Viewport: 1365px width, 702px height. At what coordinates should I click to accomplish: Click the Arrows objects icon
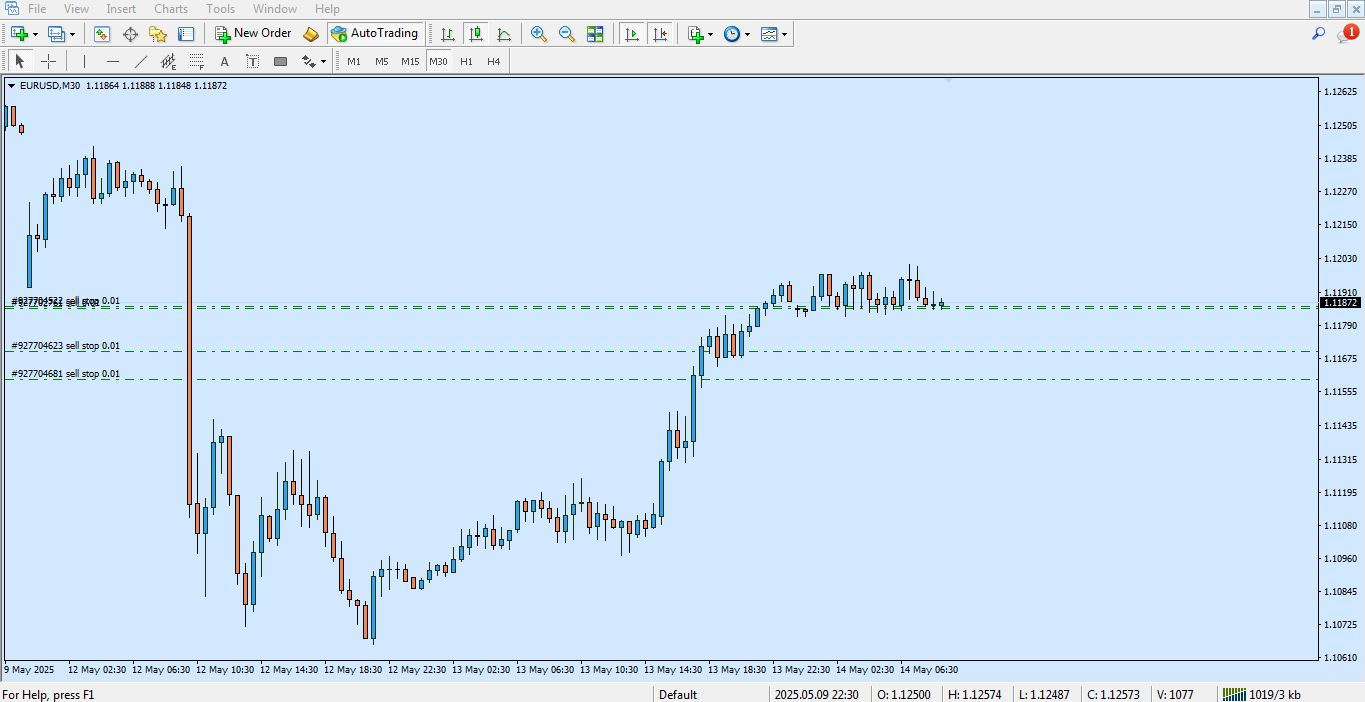[308, 61]
